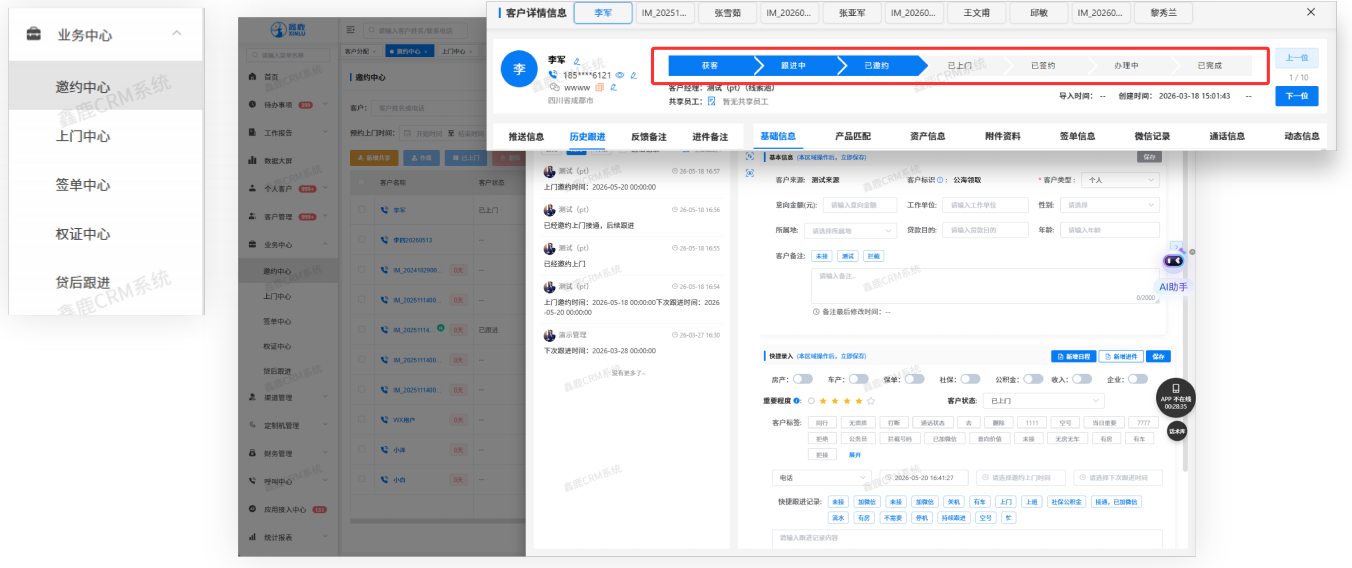Screen dimensions: 1352x568
Task: Toggle the 公积金 switch
Action: [x=1032, y=380]
